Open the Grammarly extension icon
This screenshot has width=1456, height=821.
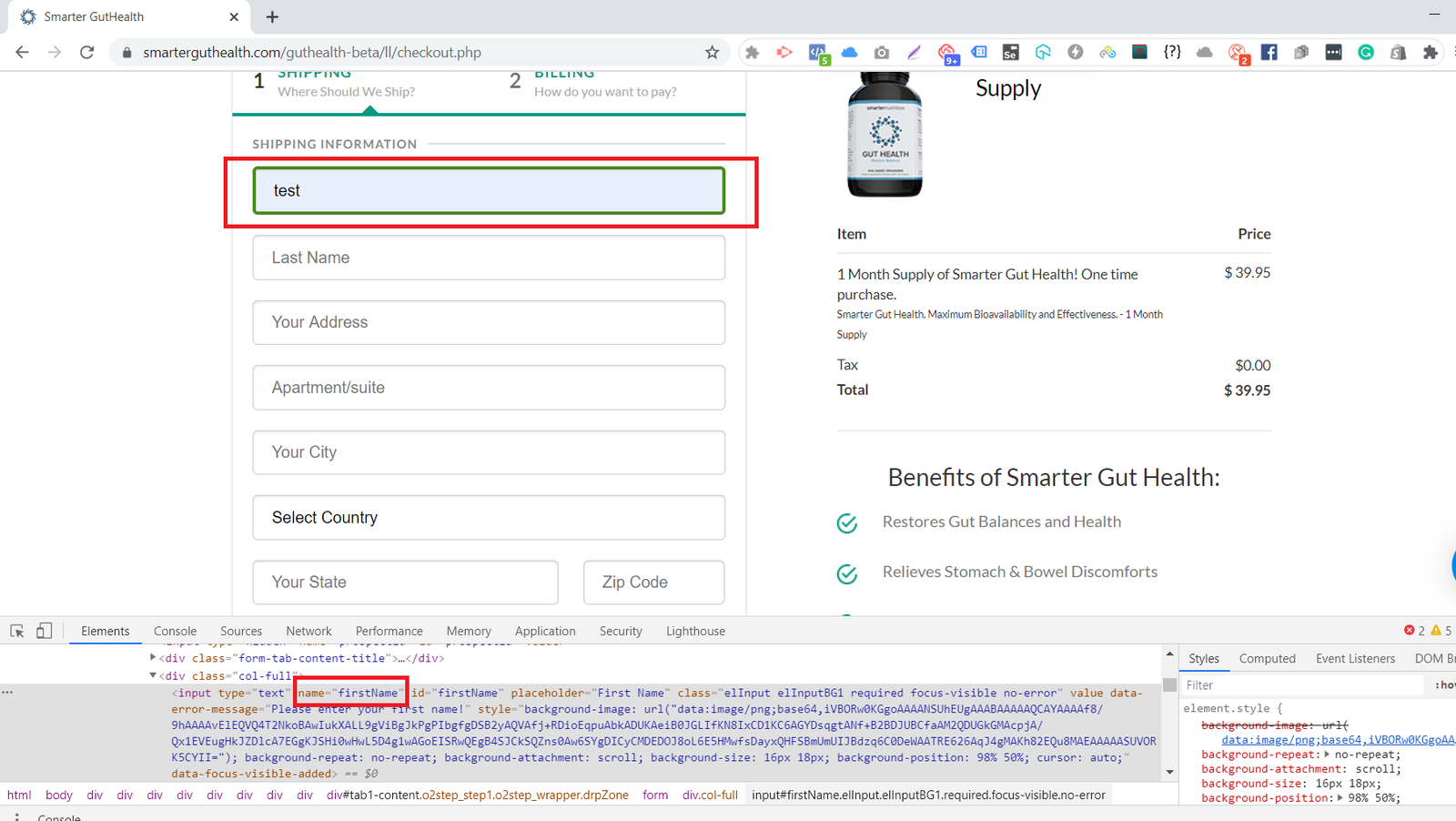(1366, 53)
